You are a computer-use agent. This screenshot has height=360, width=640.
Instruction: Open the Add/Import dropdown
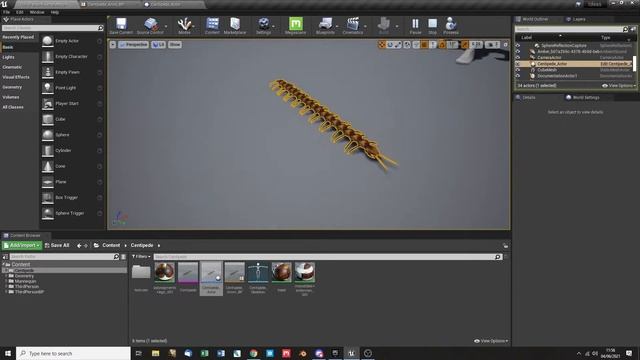click(x=22, y=245)
